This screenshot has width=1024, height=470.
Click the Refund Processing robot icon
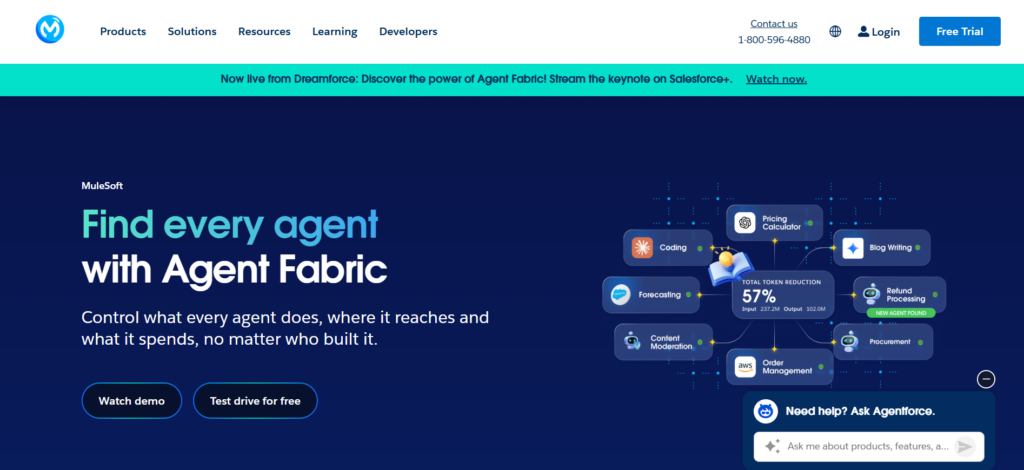(871, 294)
